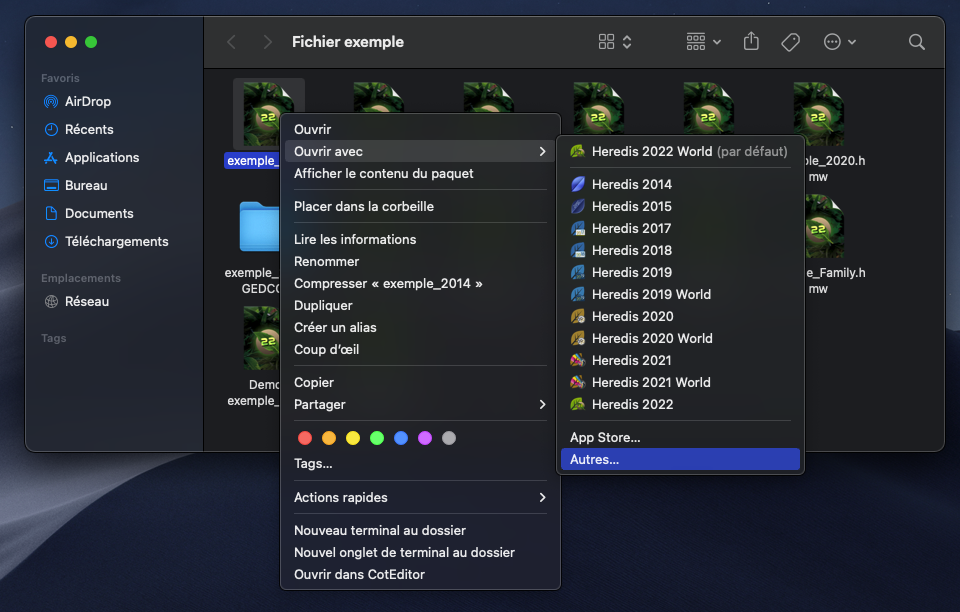Open the group-by dropdown in toolbar
The width and height of the screenshot is (960, 612).
(x=704, y=42)
